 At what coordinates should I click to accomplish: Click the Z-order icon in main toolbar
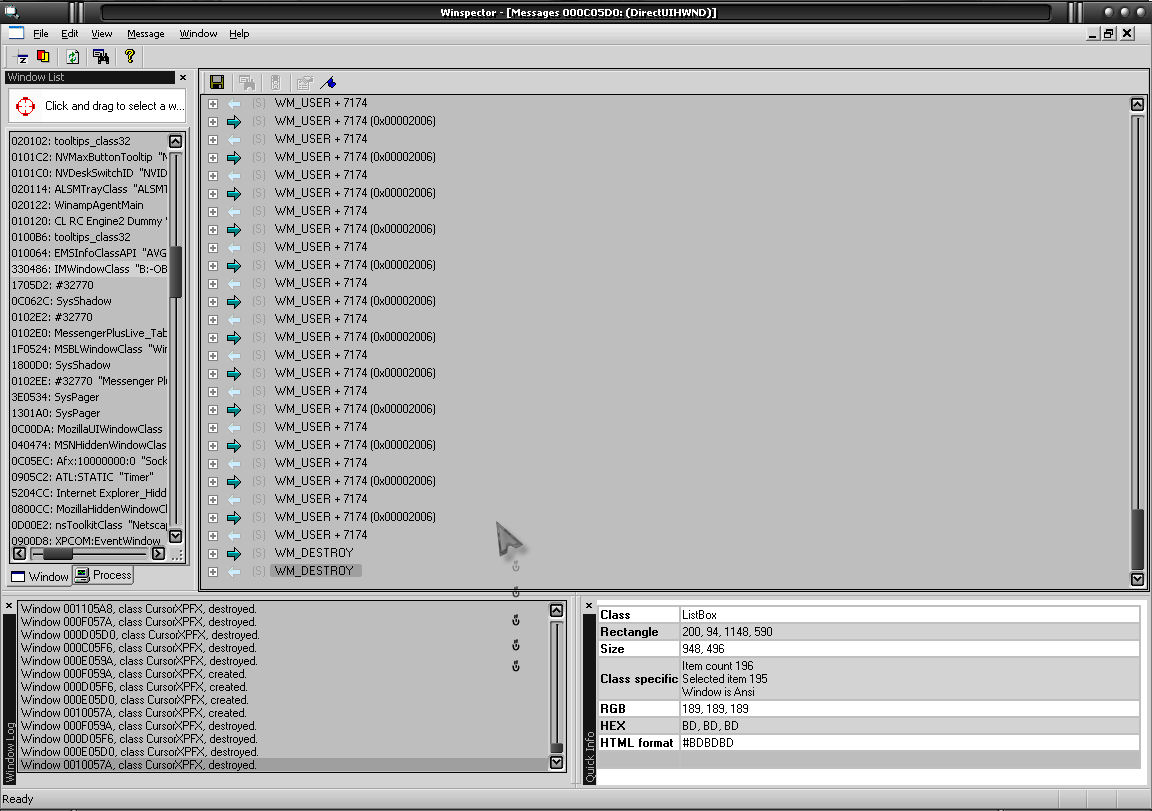pyautogui.click(x=22, y=57)
